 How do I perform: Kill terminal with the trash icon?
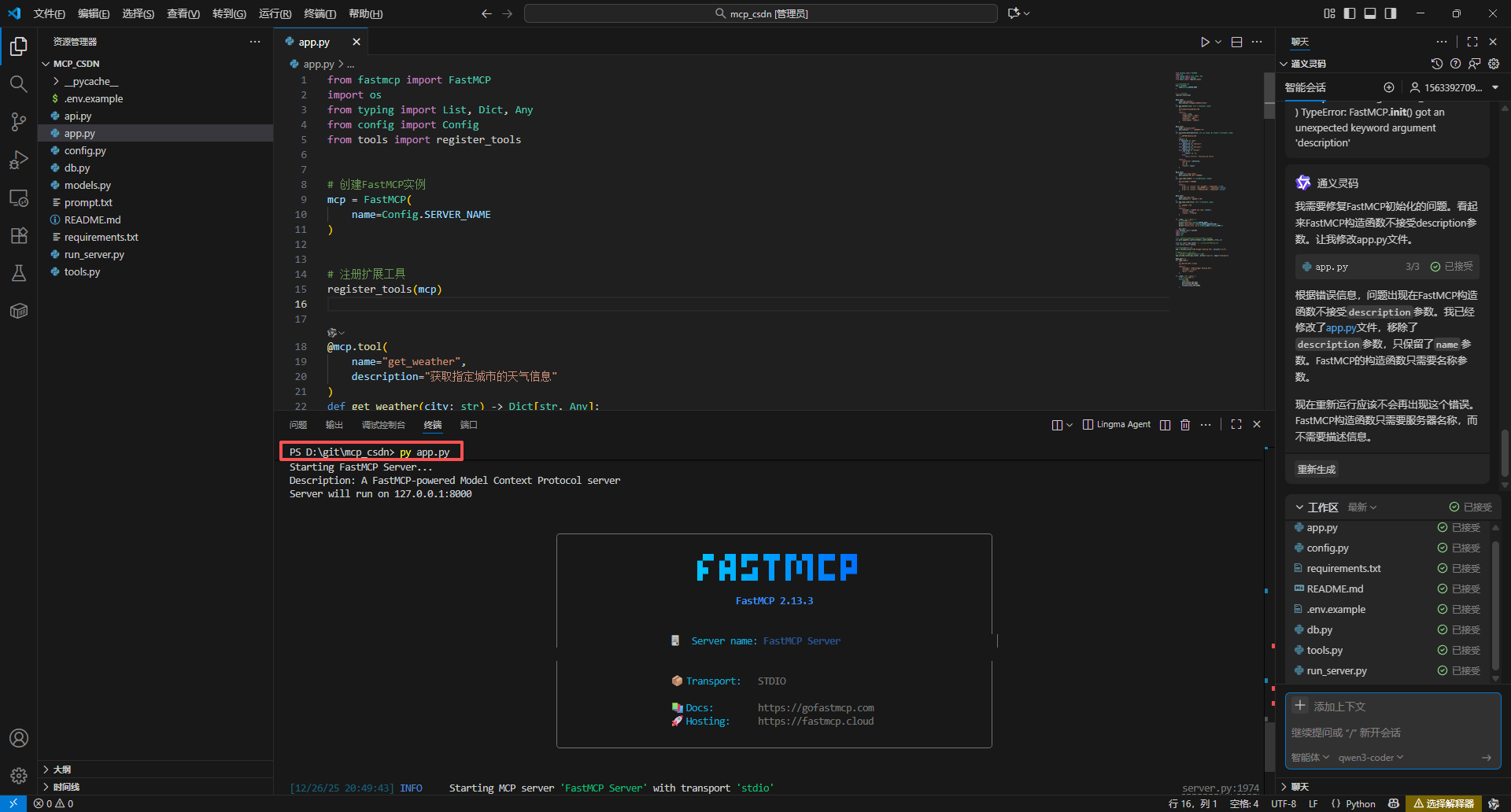(x=1185, y=425)
